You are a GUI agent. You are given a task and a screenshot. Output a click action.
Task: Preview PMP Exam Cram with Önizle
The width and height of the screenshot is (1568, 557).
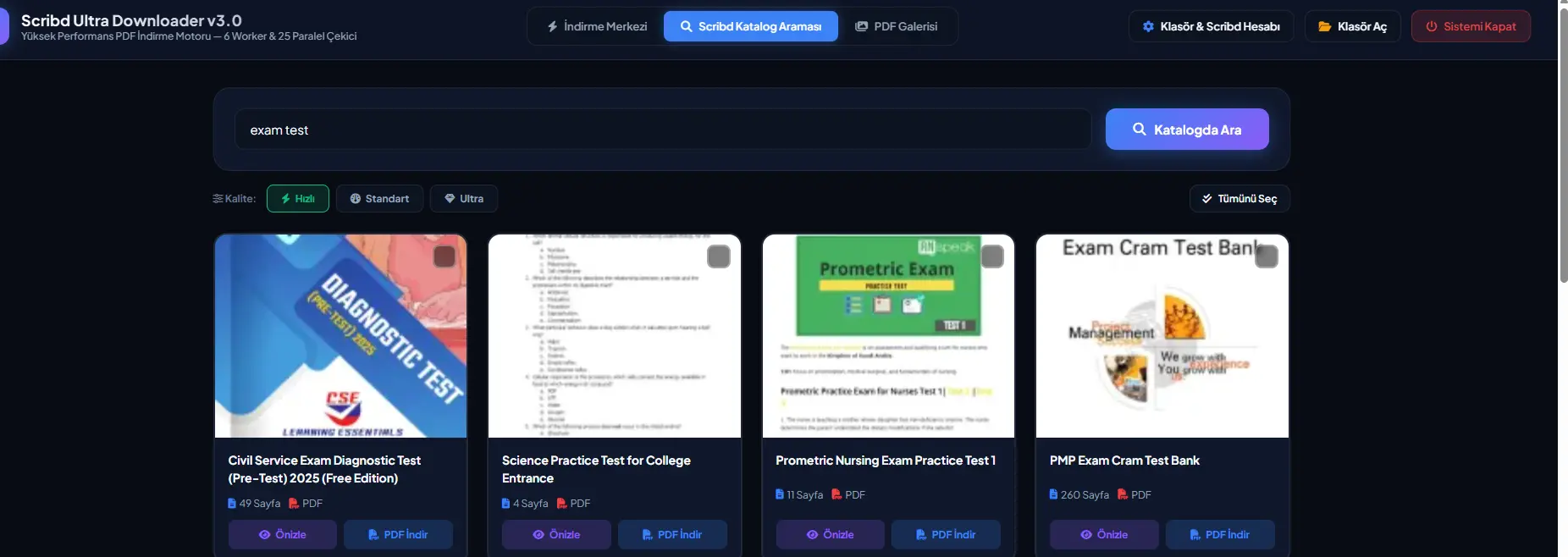[x=1104, y=534]
